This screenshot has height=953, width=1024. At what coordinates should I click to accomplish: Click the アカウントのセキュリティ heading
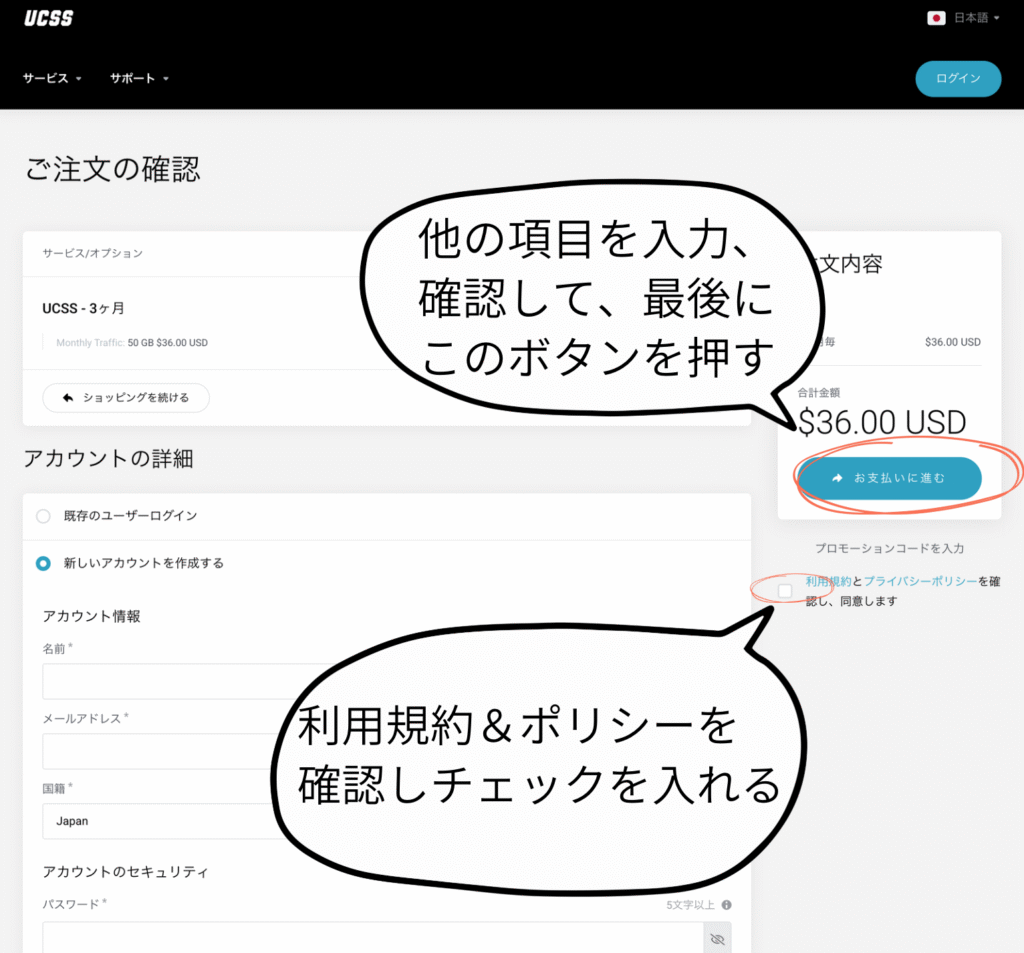click(x=125, y=872)
